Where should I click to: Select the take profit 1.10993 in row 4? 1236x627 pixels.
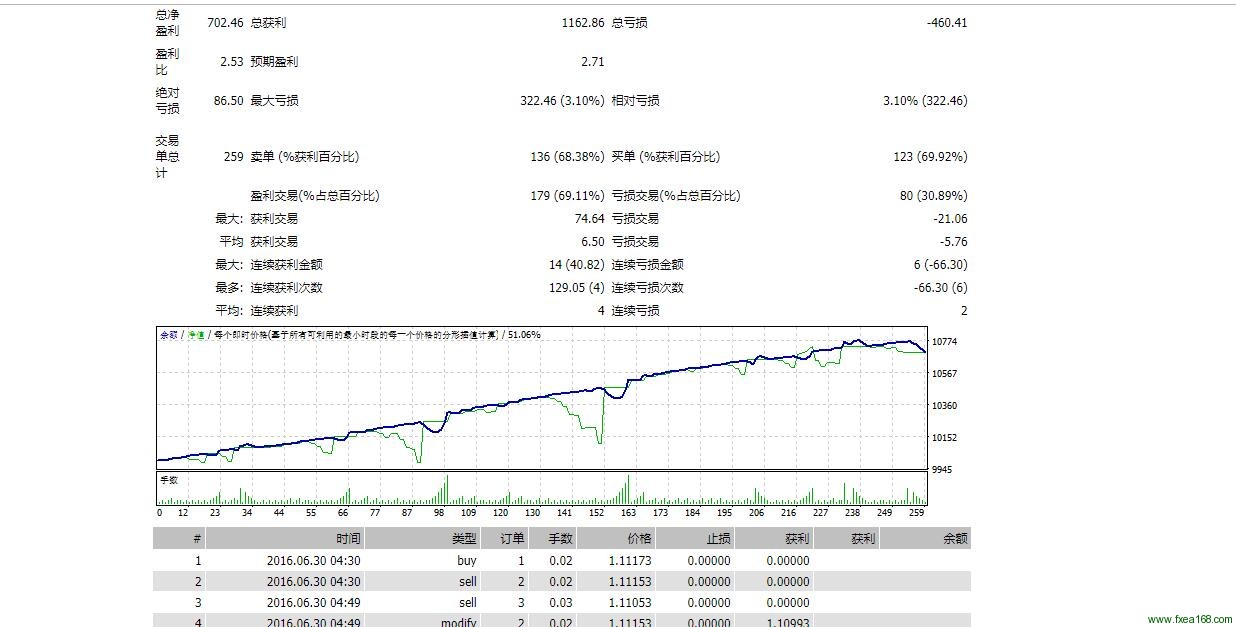tap(788, 622)
